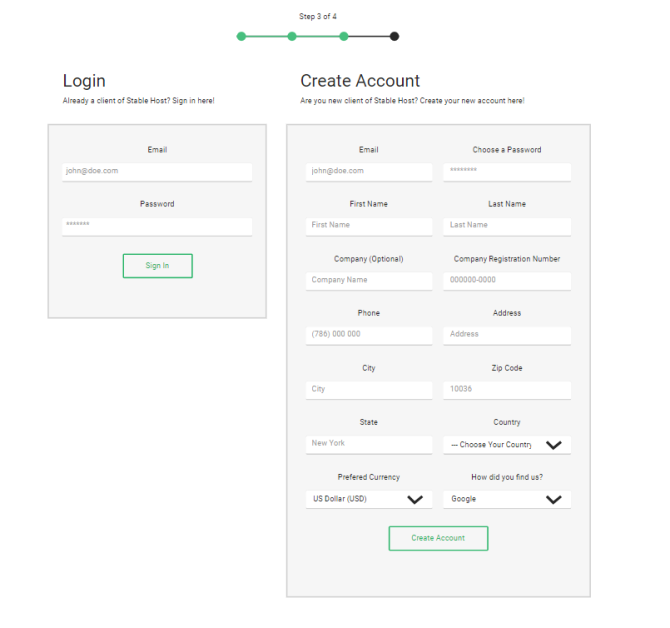Click the Last Name input

507,226
